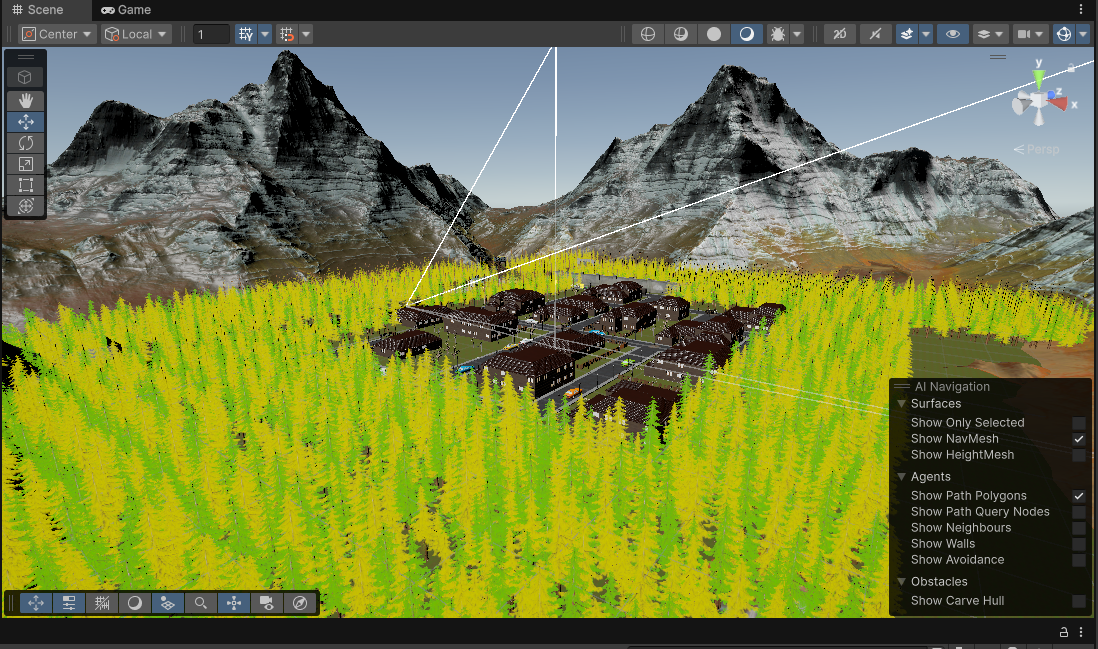Open the Local handle rotation dropdown
The width and height of the screenshot is (1098, 649).
[137, 34]
